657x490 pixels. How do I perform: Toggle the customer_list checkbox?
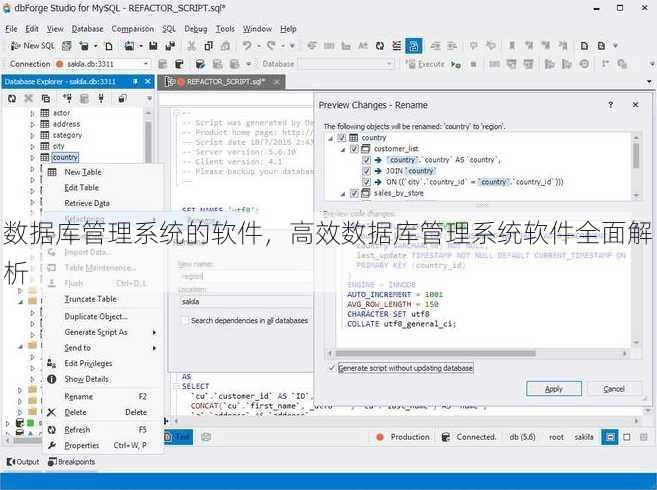pyautogui.click(x=354, y=148)
